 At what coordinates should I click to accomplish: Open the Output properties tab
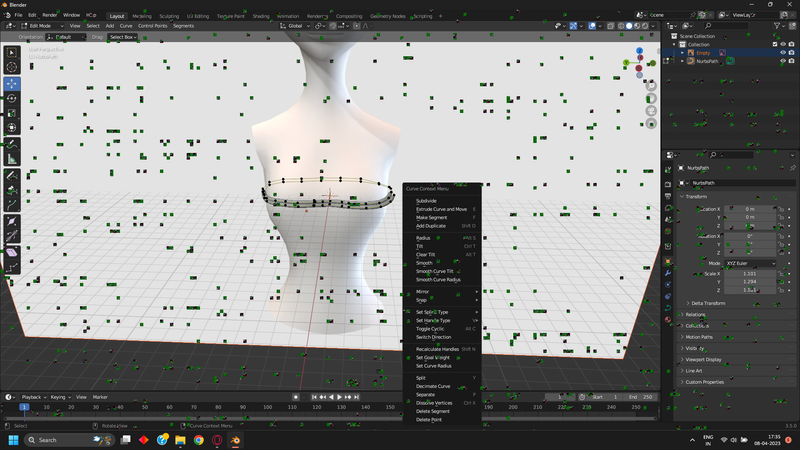668,196
